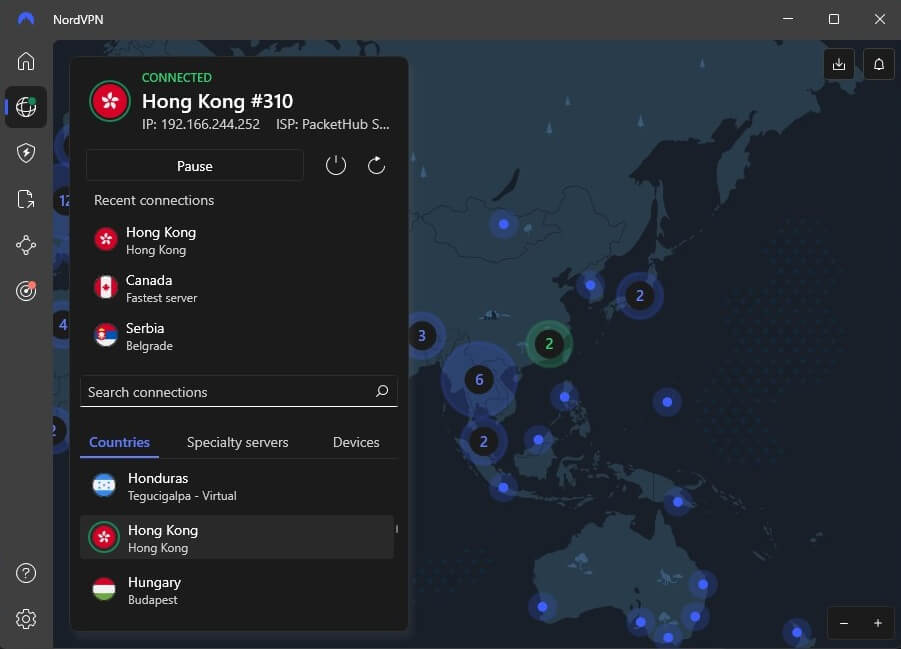
Task: Click the Hong Kong #310 server title
Action: [x=217, y=101]
